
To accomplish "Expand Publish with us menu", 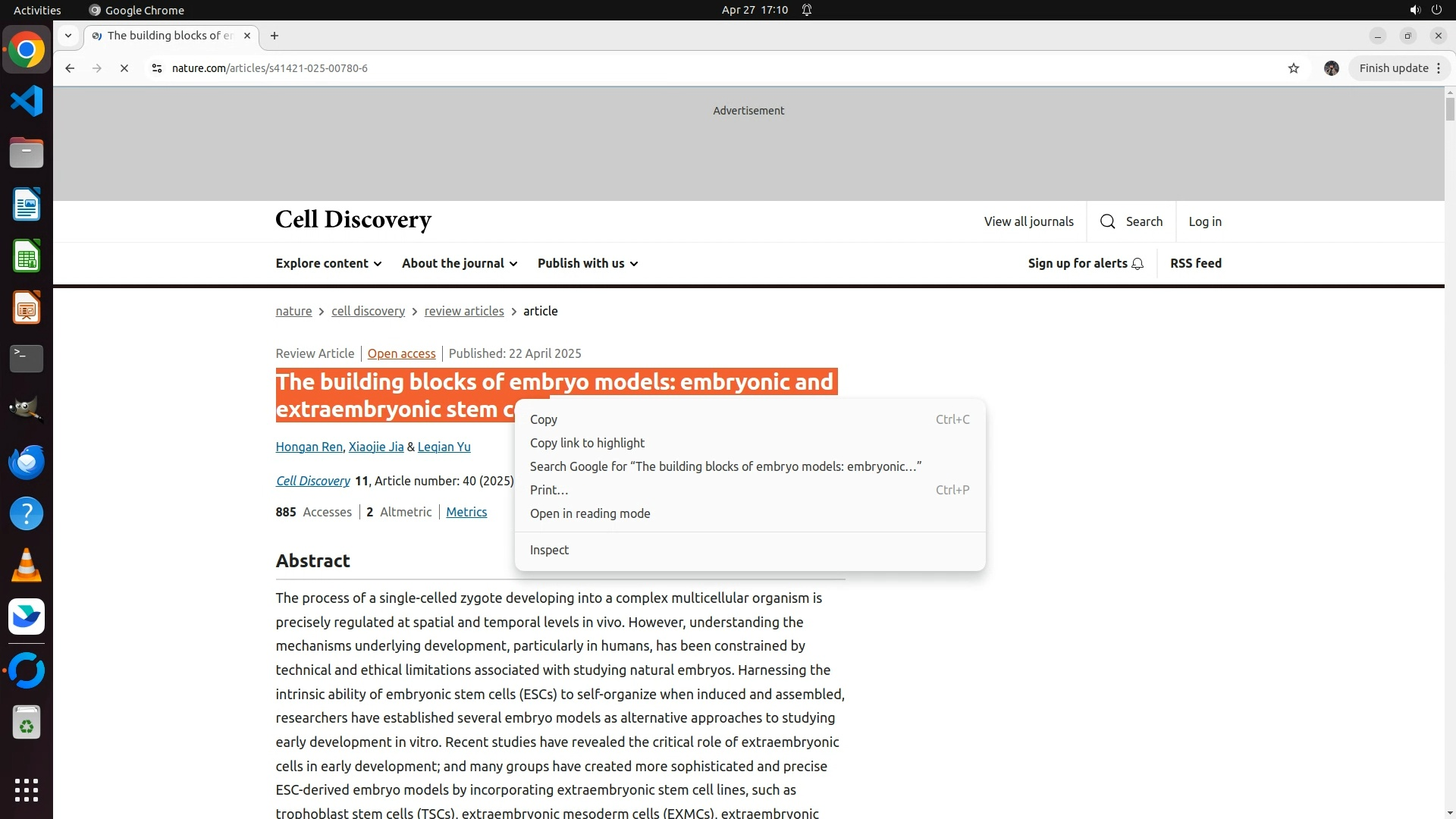I will 588,263.
